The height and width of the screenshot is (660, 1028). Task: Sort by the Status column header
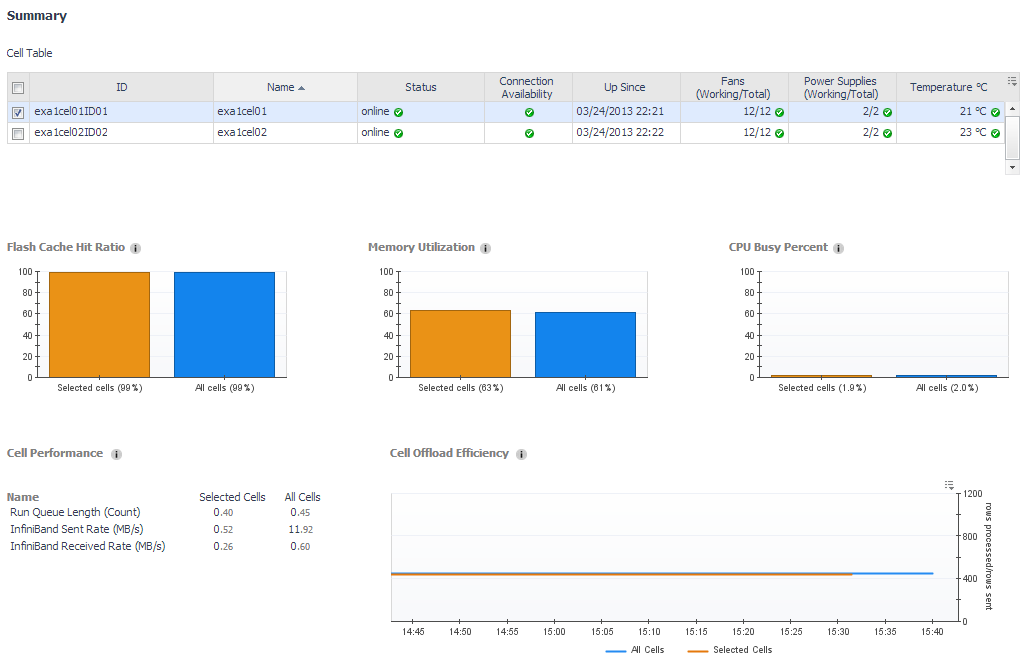pyautogui.click(x=420, y=87)
